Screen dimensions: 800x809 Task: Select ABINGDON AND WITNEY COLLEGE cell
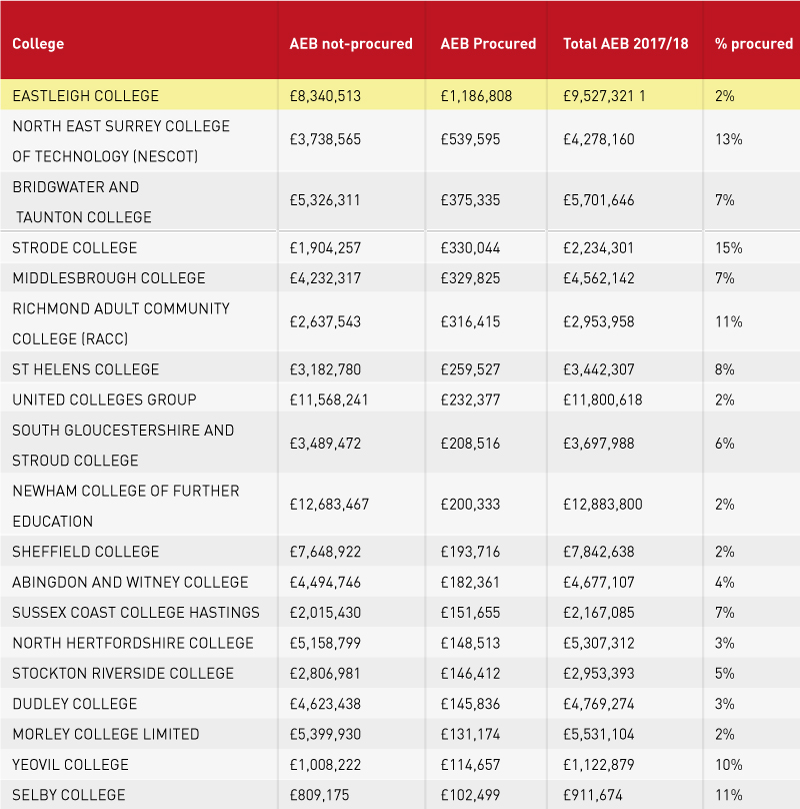pos(130,583)
